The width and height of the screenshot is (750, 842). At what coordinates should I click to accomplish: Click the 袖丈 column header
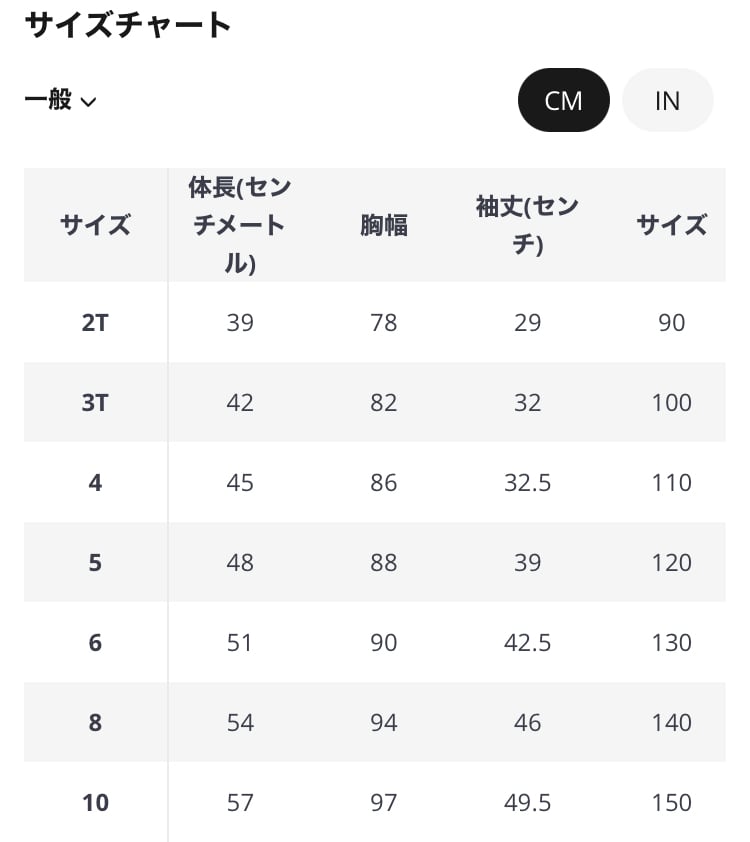pos(527,225)
